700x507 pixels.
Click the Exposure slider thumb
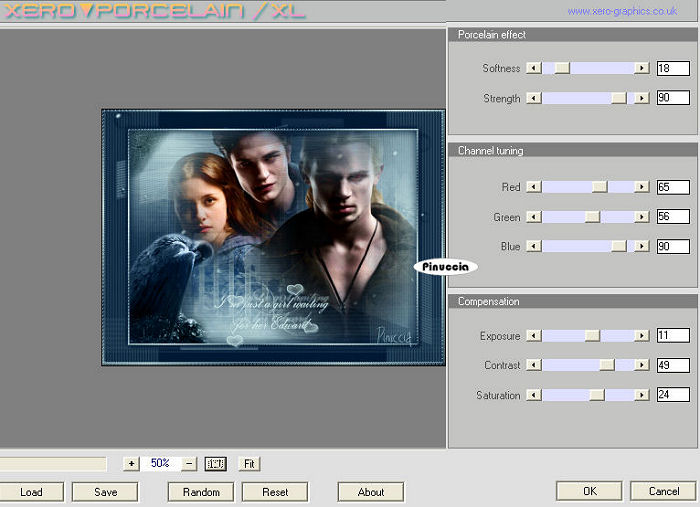(x=592, y=335)
